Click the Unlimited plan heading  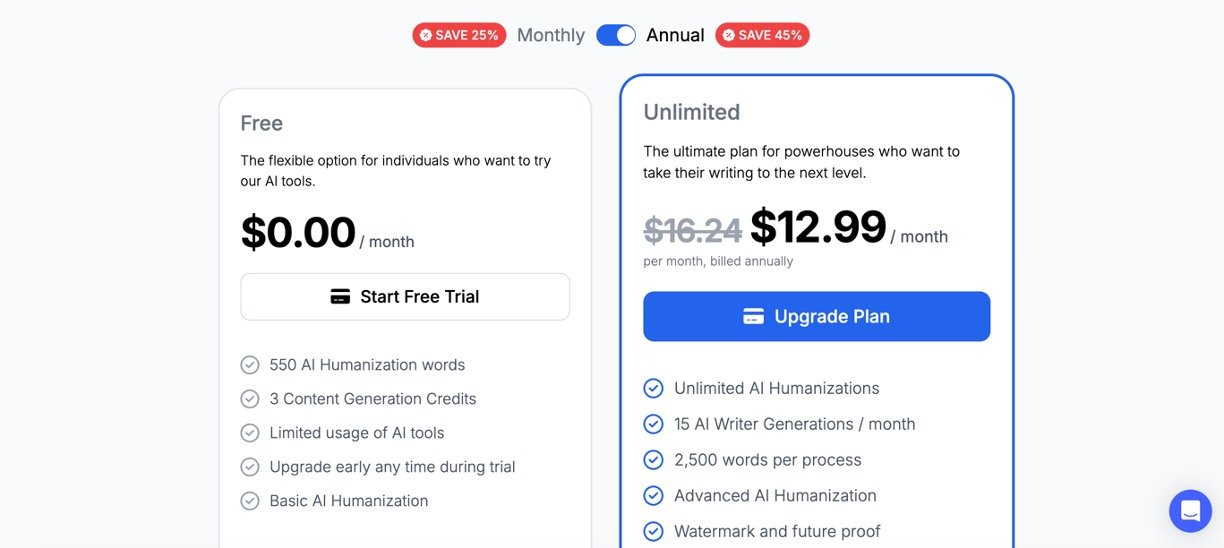click(691, 112)
